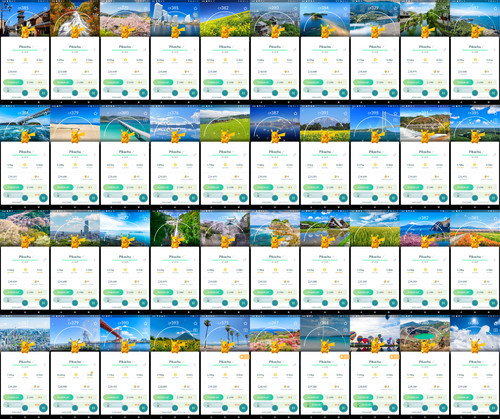Select the Pikachu on the river aerial background

pyautogui.click(x=375, y=31)
